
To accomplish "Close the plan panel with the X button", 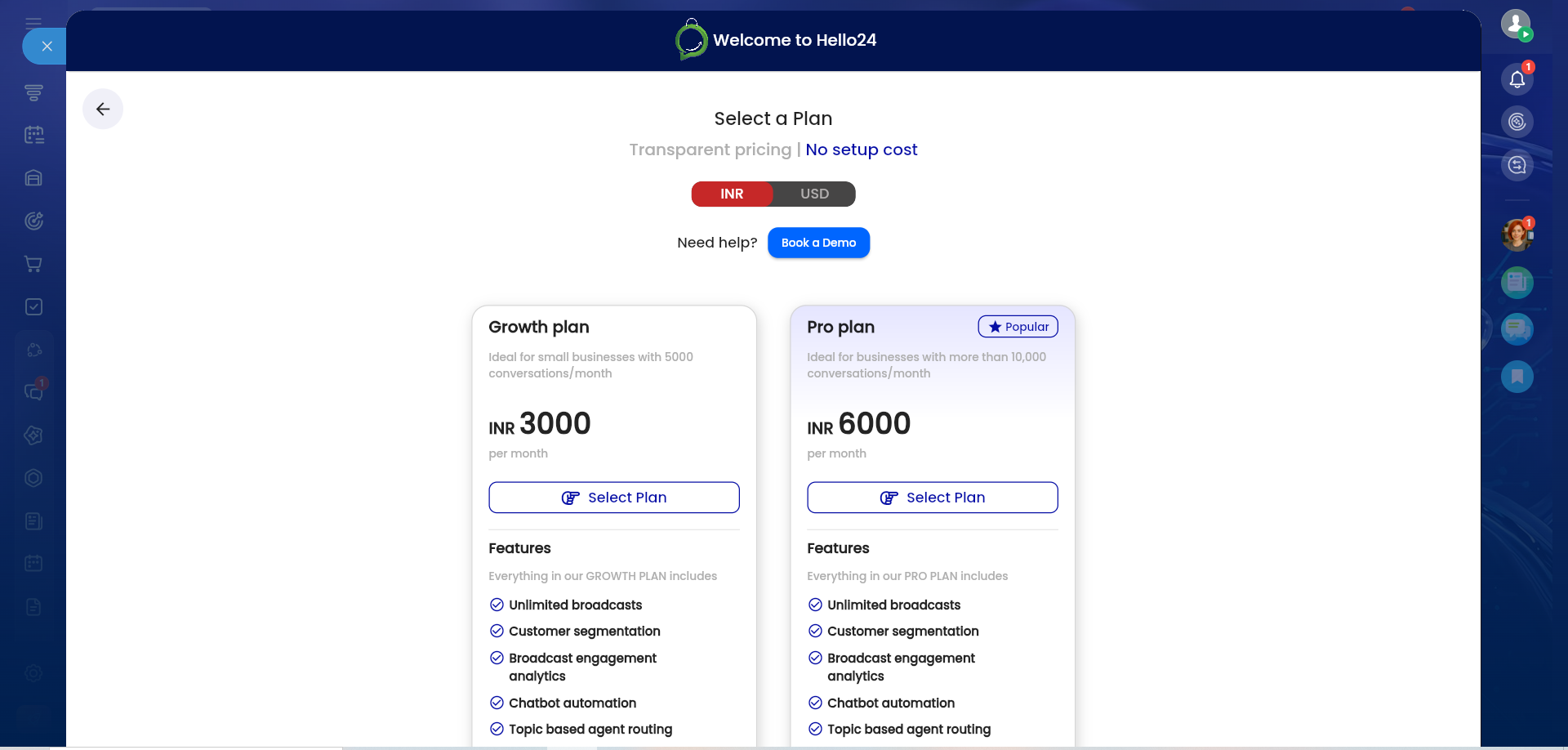I will click(47, 46).
